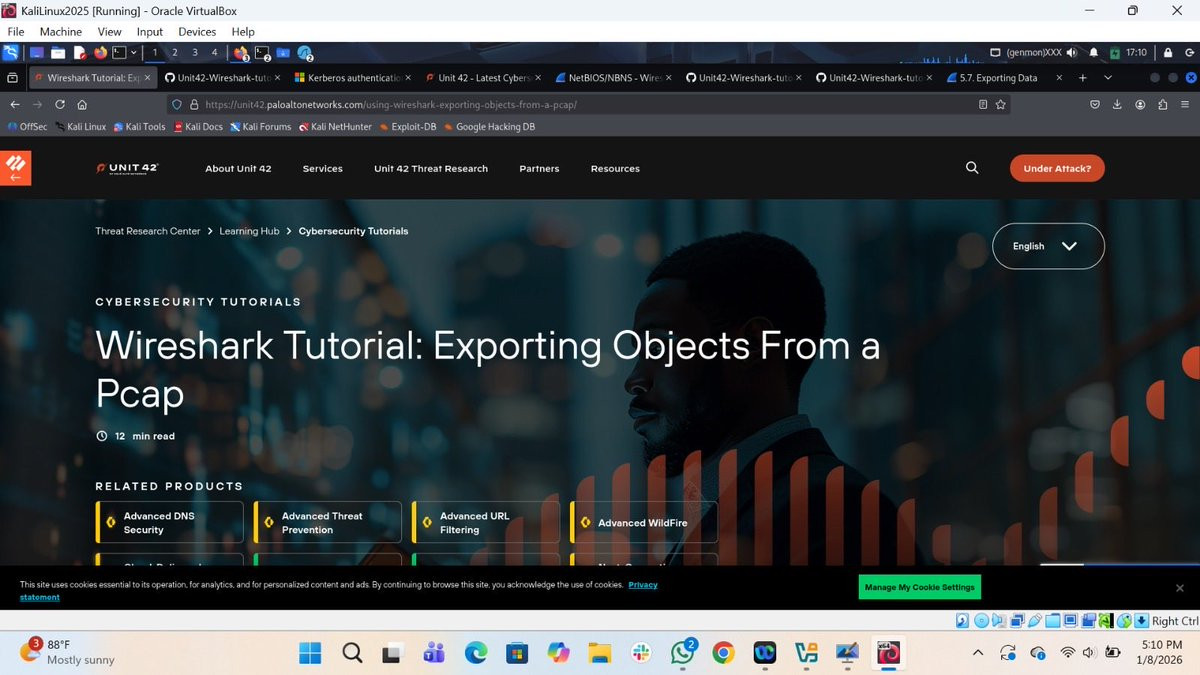Close the Wireshark Tutorial tab
This screenshot has width=1200, height=675.
(148, 77)
